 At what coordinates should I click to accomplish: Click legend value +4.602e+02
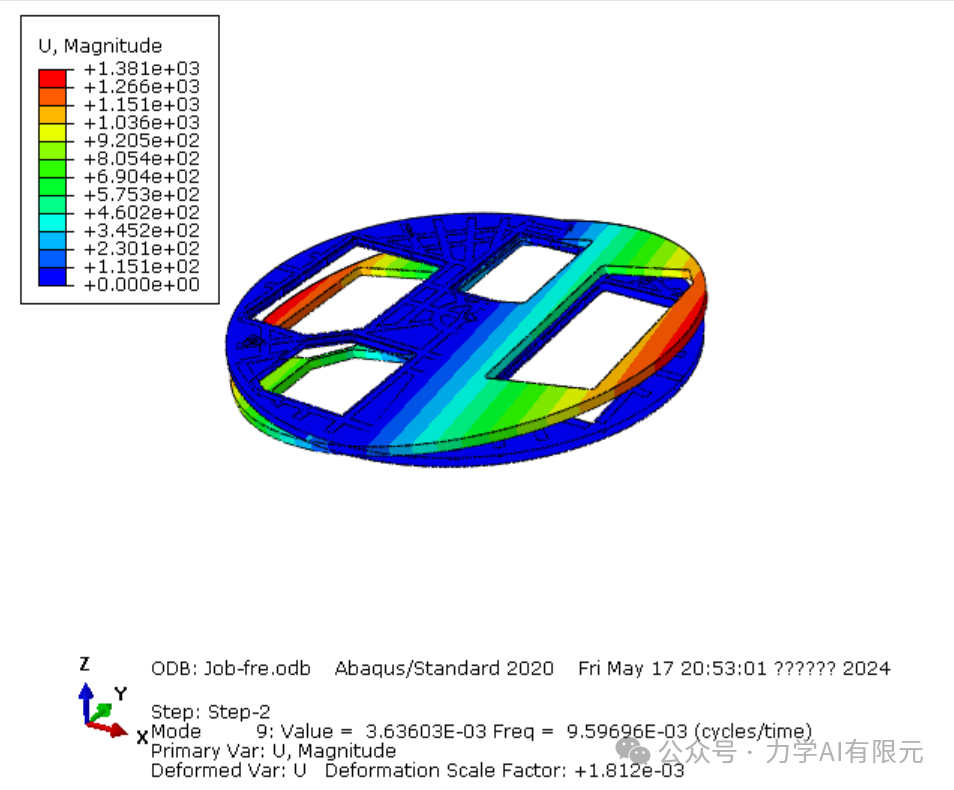(142, 212)
